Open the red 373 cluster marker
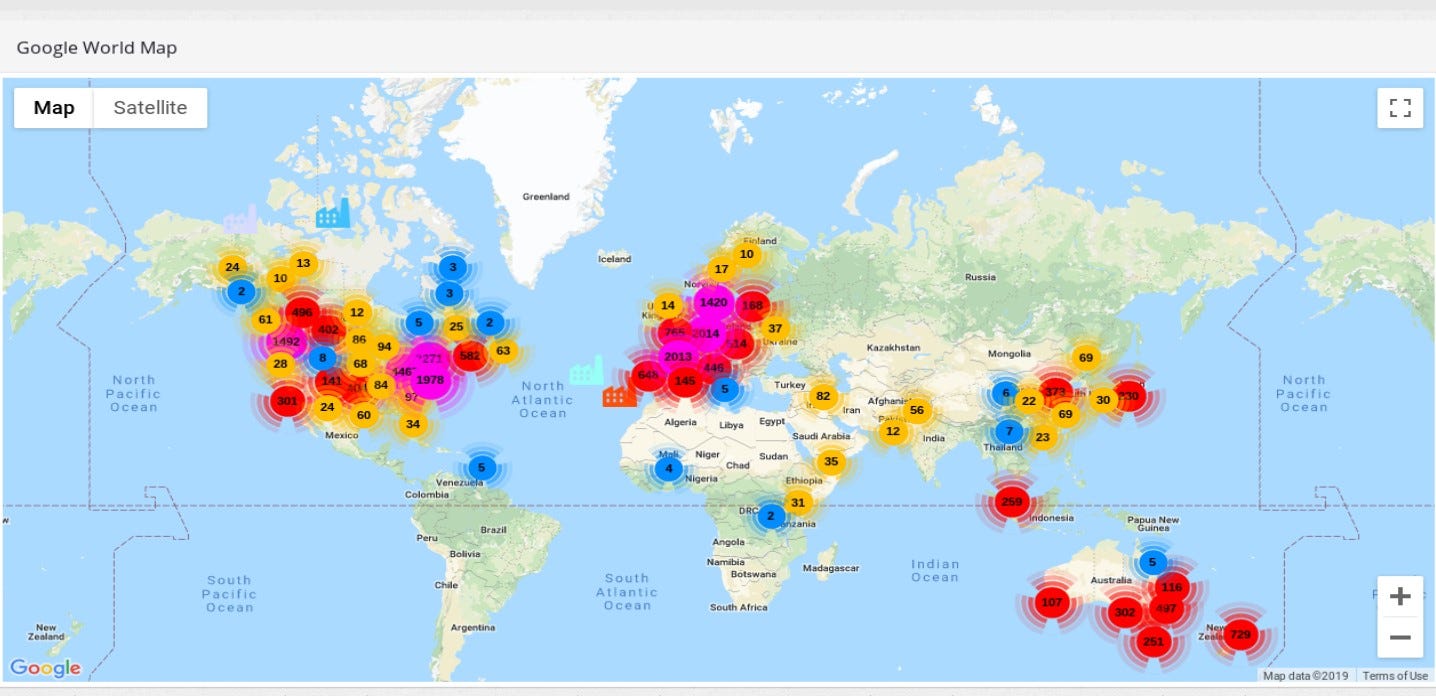Viewport: 1436px width, 696px height. pos(1056,391)
